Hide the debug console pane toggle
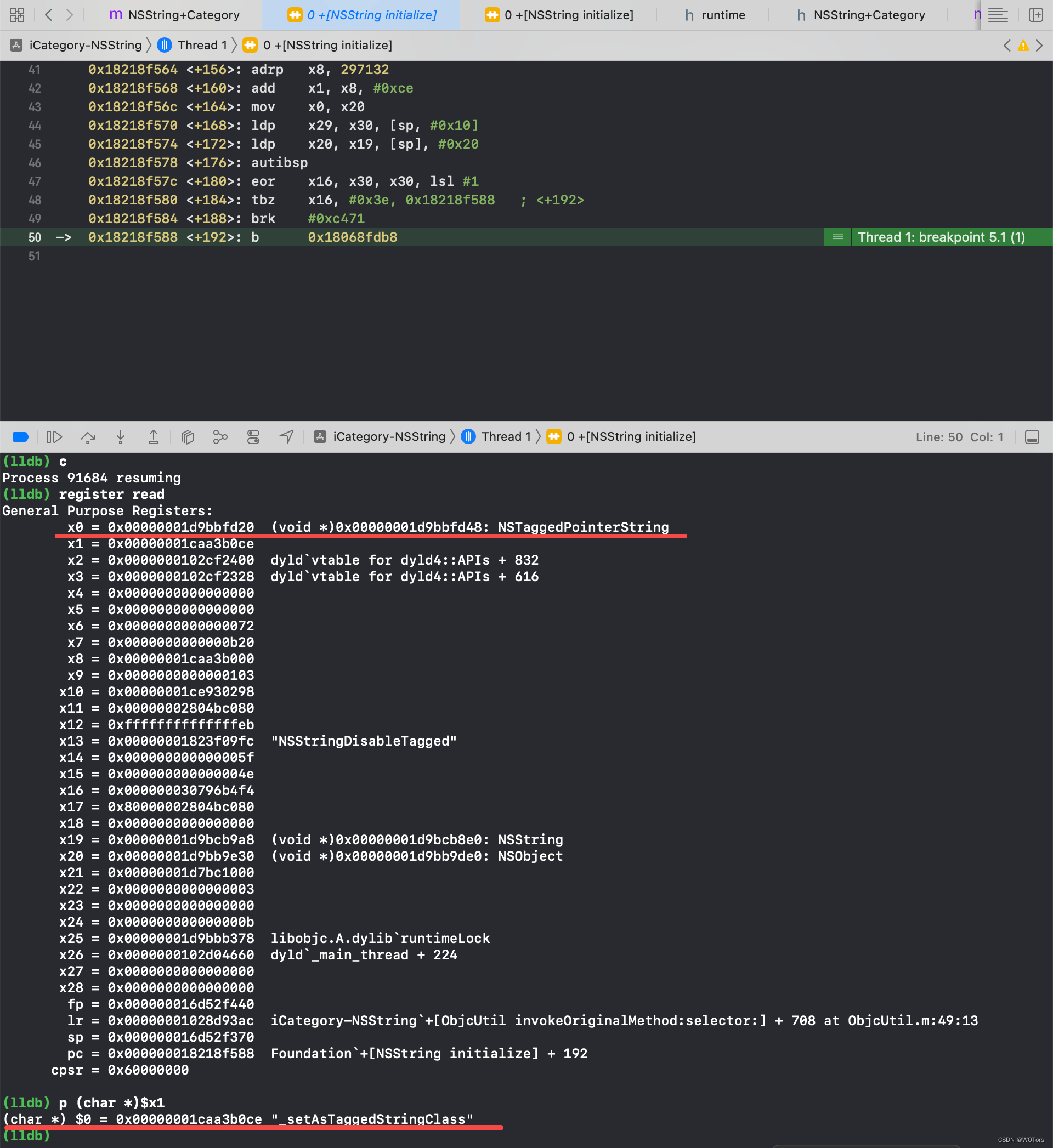This screenshot has height=1148, width=1053. tap(1032, 437)
